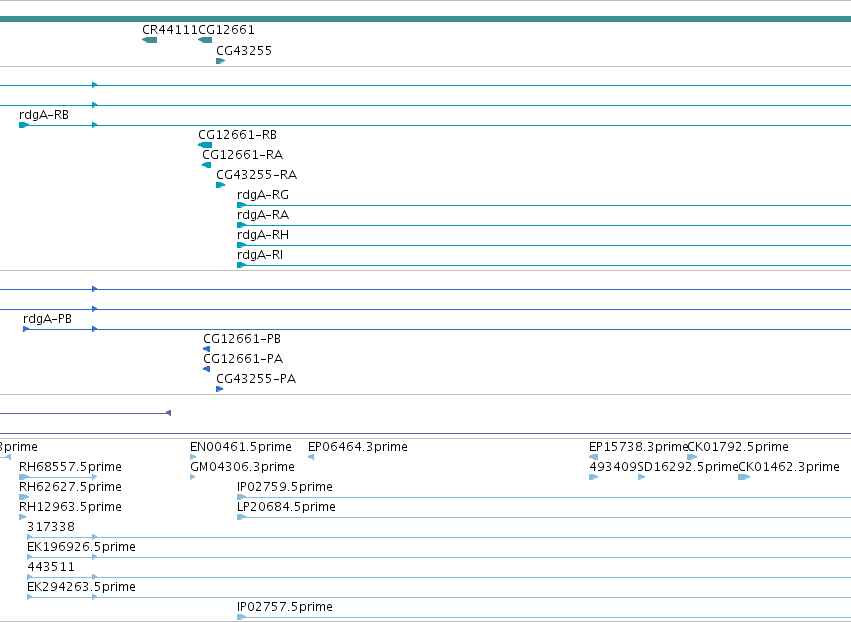Screen dimensions: 851x622
Task: Click the RH12963.5prime EST glyph
Action: (22, 517)
